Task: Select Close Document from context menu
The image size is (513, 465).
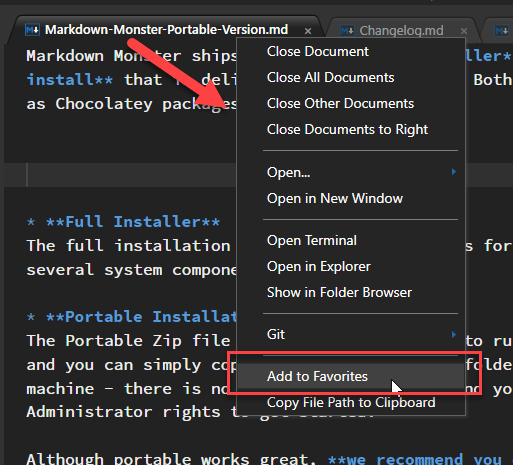Action: coord(317,52)
